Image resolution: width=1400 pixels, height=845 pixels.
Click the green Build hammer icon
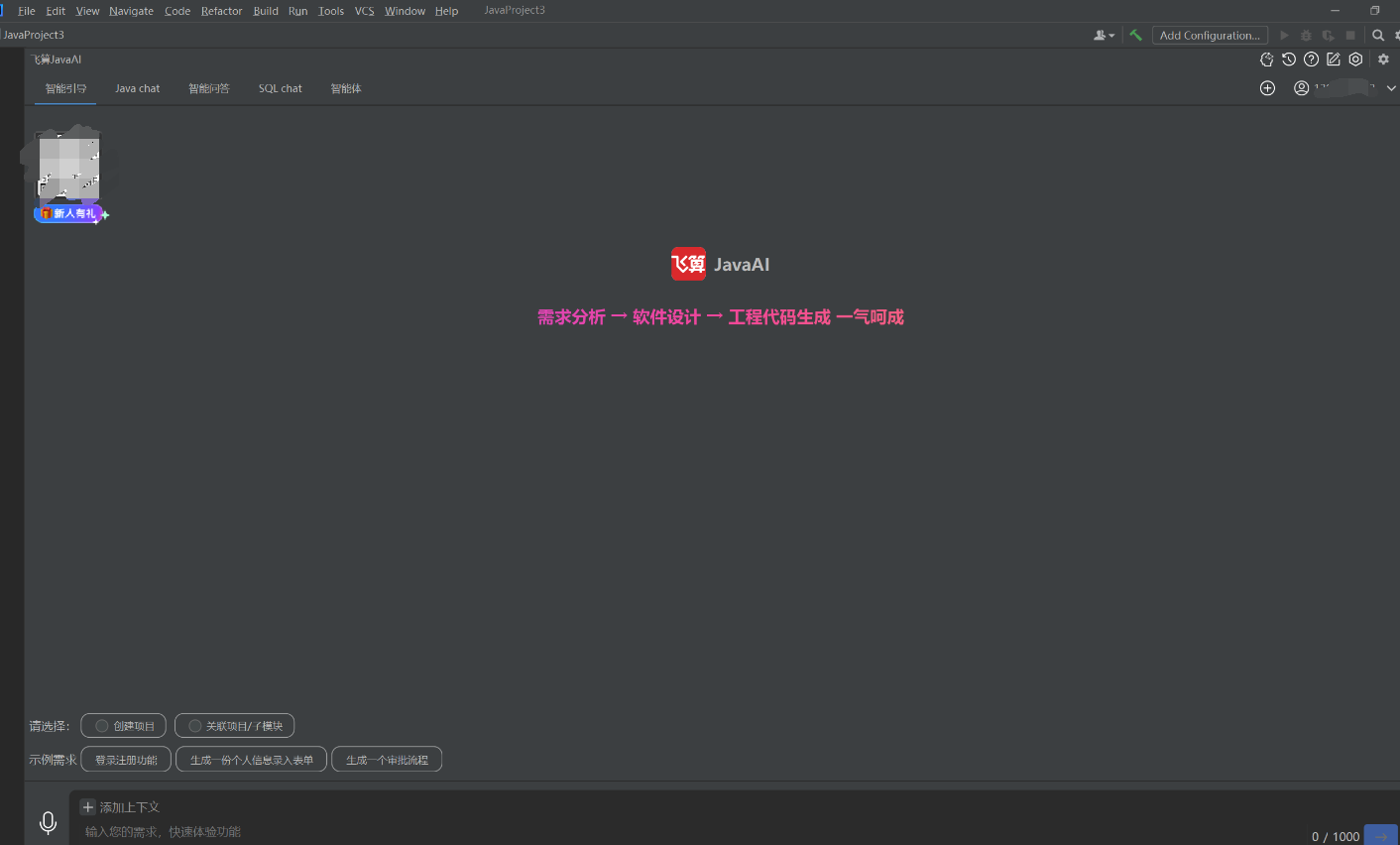[x=1135, y=35]
